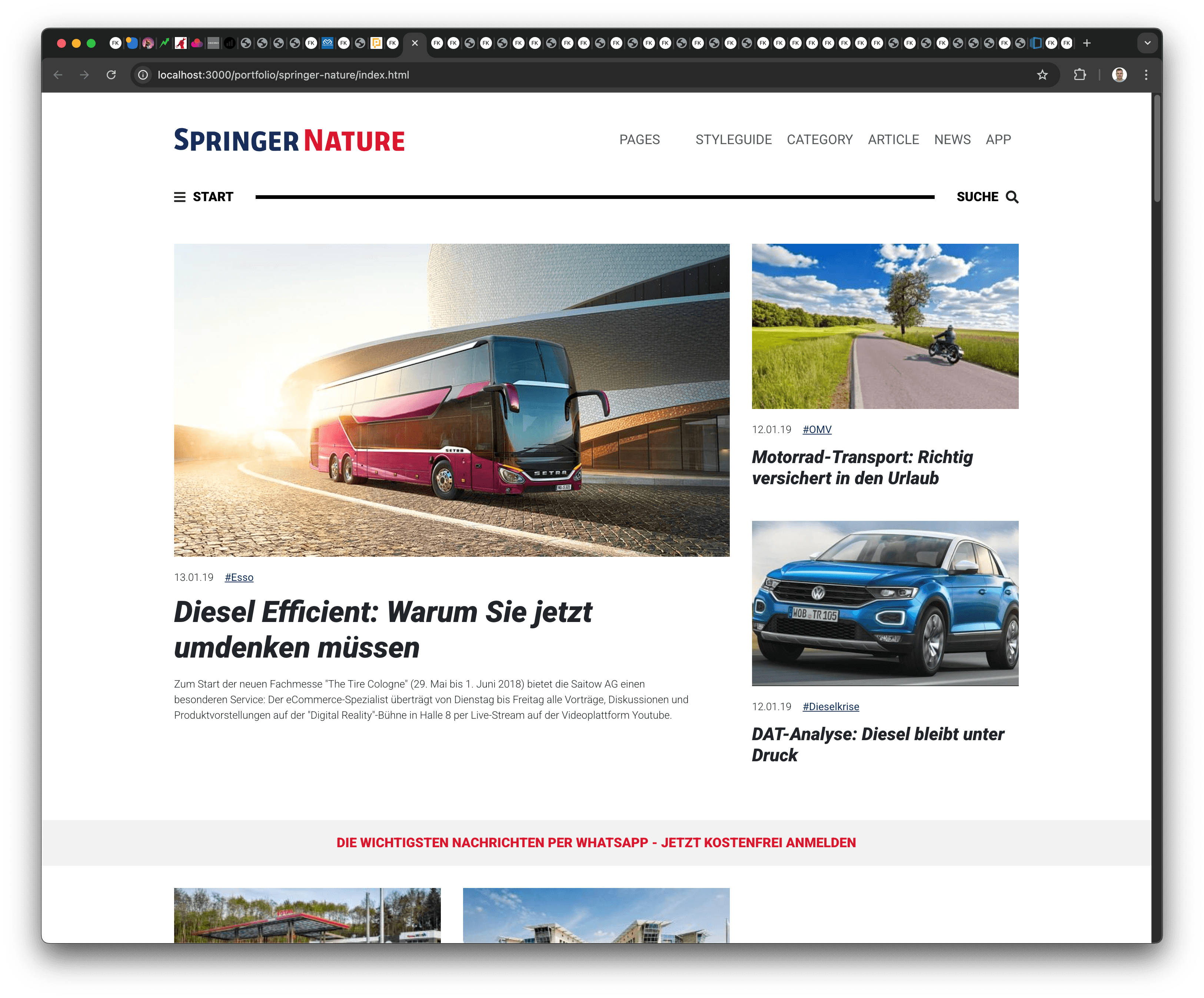1204x998 pixels.
Task: Open the motorcycle road thumbnail
Action: (885, 326)
